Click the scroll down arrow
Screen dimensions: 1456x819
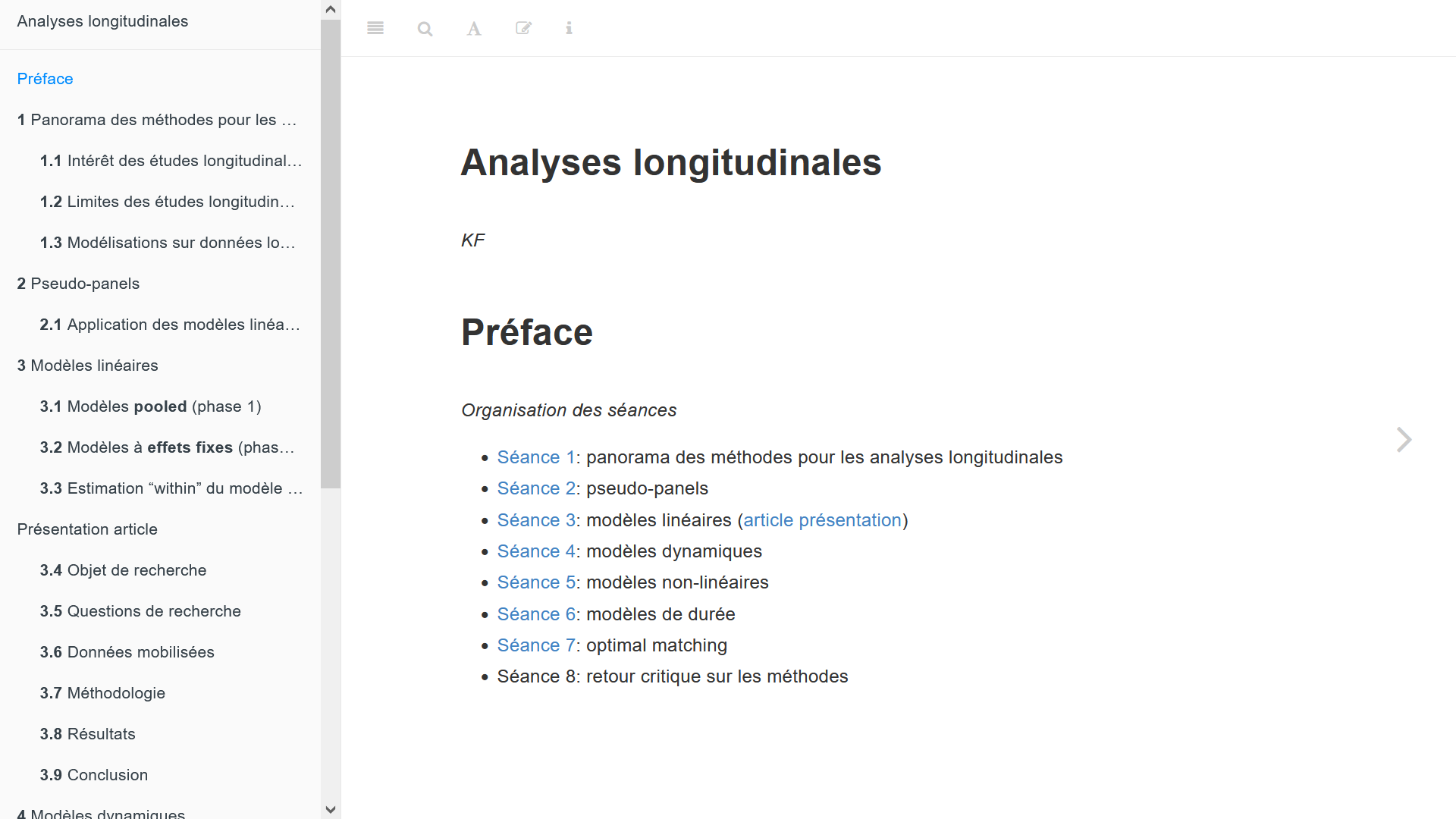point(331,810)
